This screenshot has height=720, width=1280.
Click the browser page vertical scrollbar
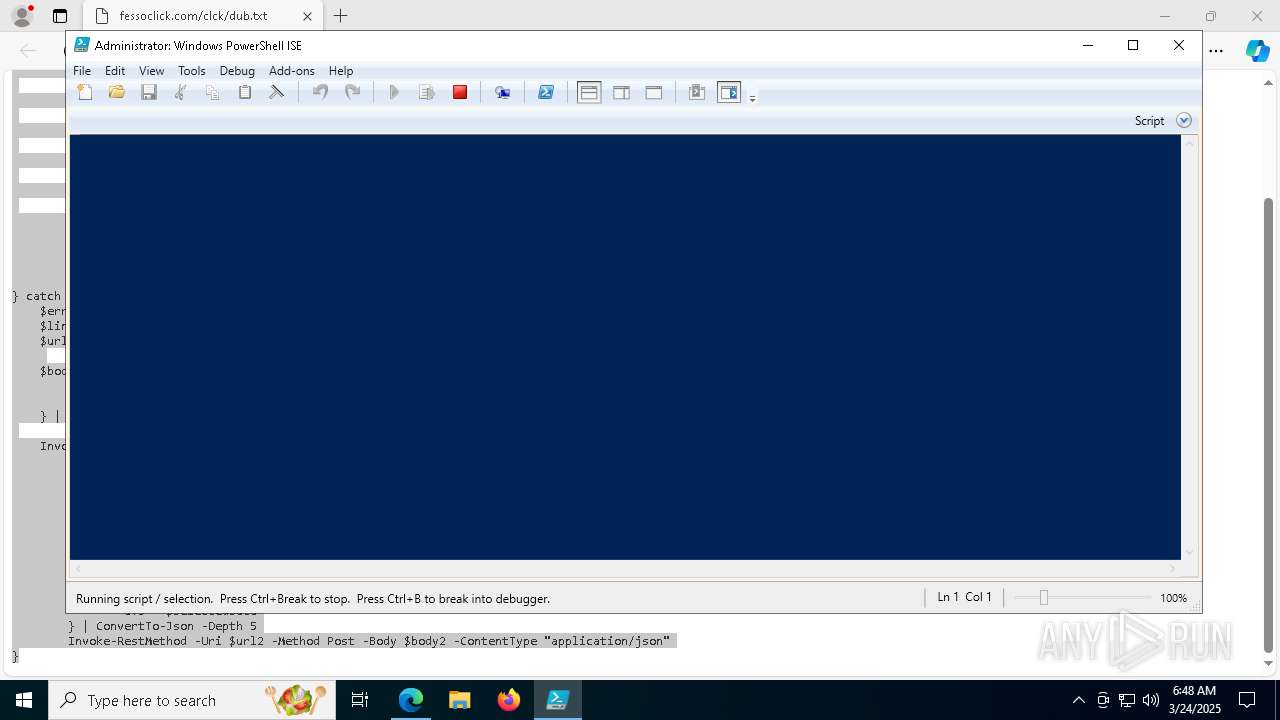coord(1268,425)
